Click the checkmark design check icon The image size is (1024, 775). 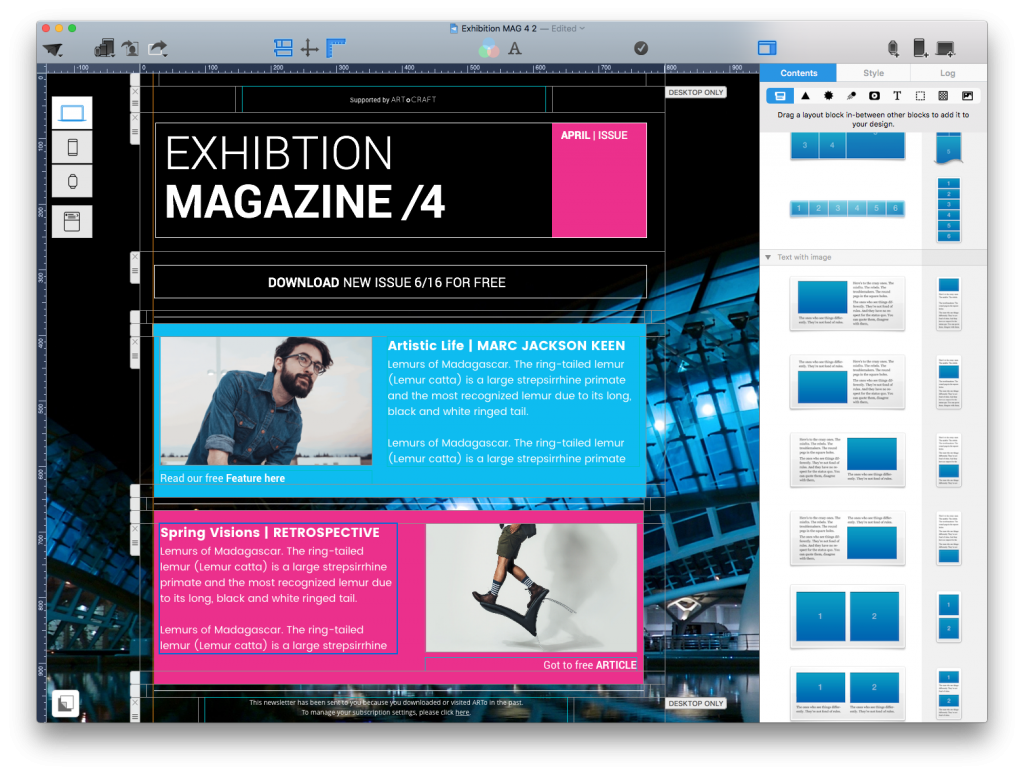coord(641,48)
